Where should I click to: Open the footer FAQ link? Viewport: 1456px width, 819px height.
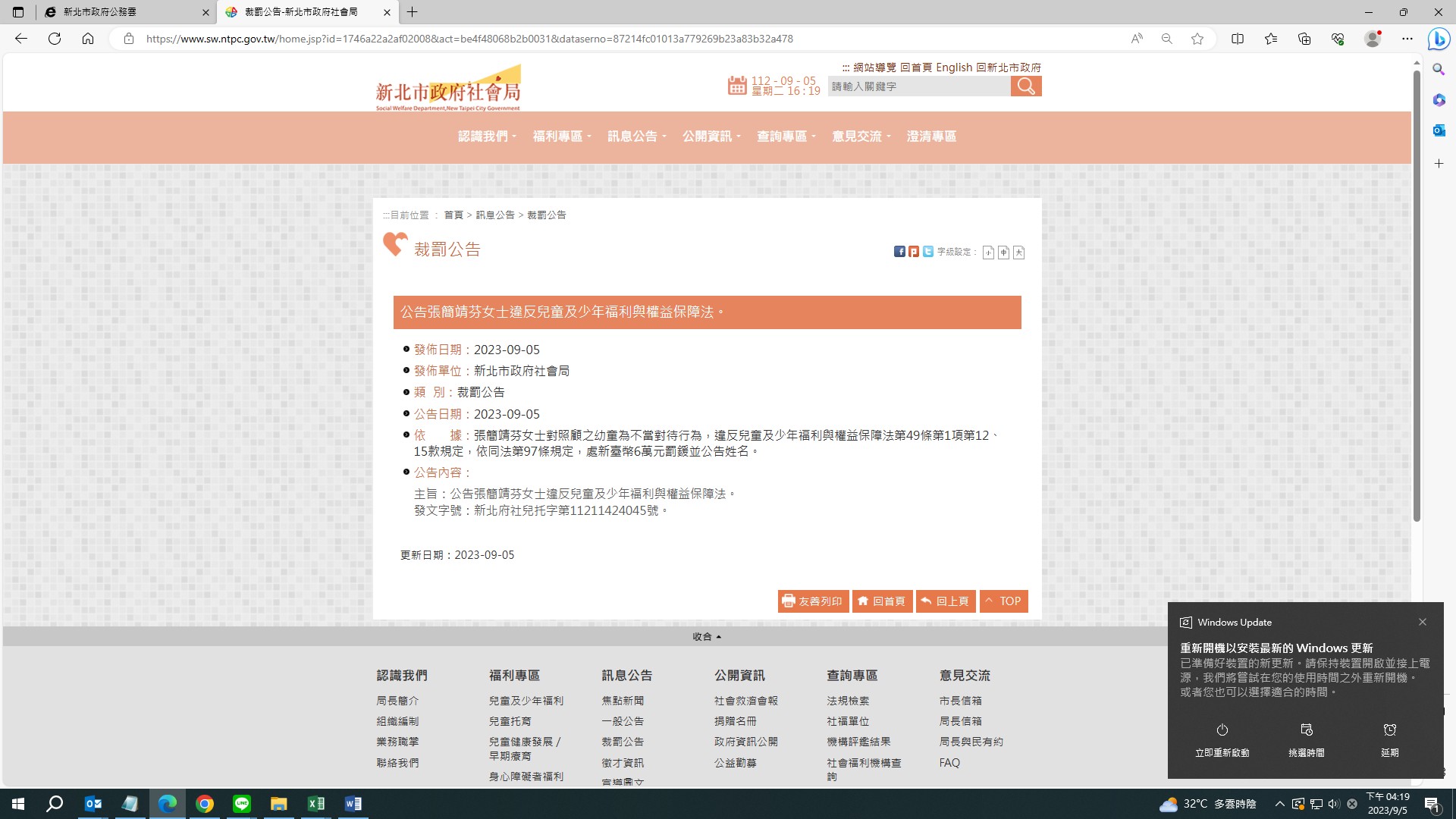(949, 763)
